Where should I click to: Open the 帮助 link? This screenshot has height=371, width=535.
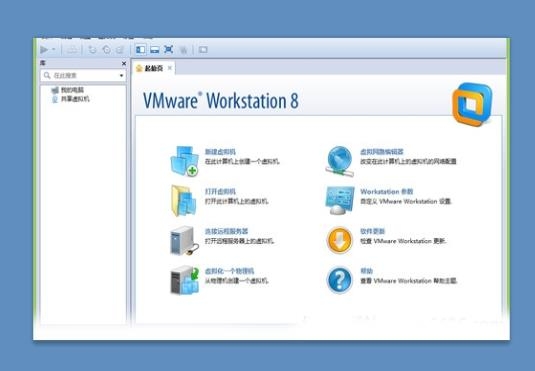pos(366,271)
